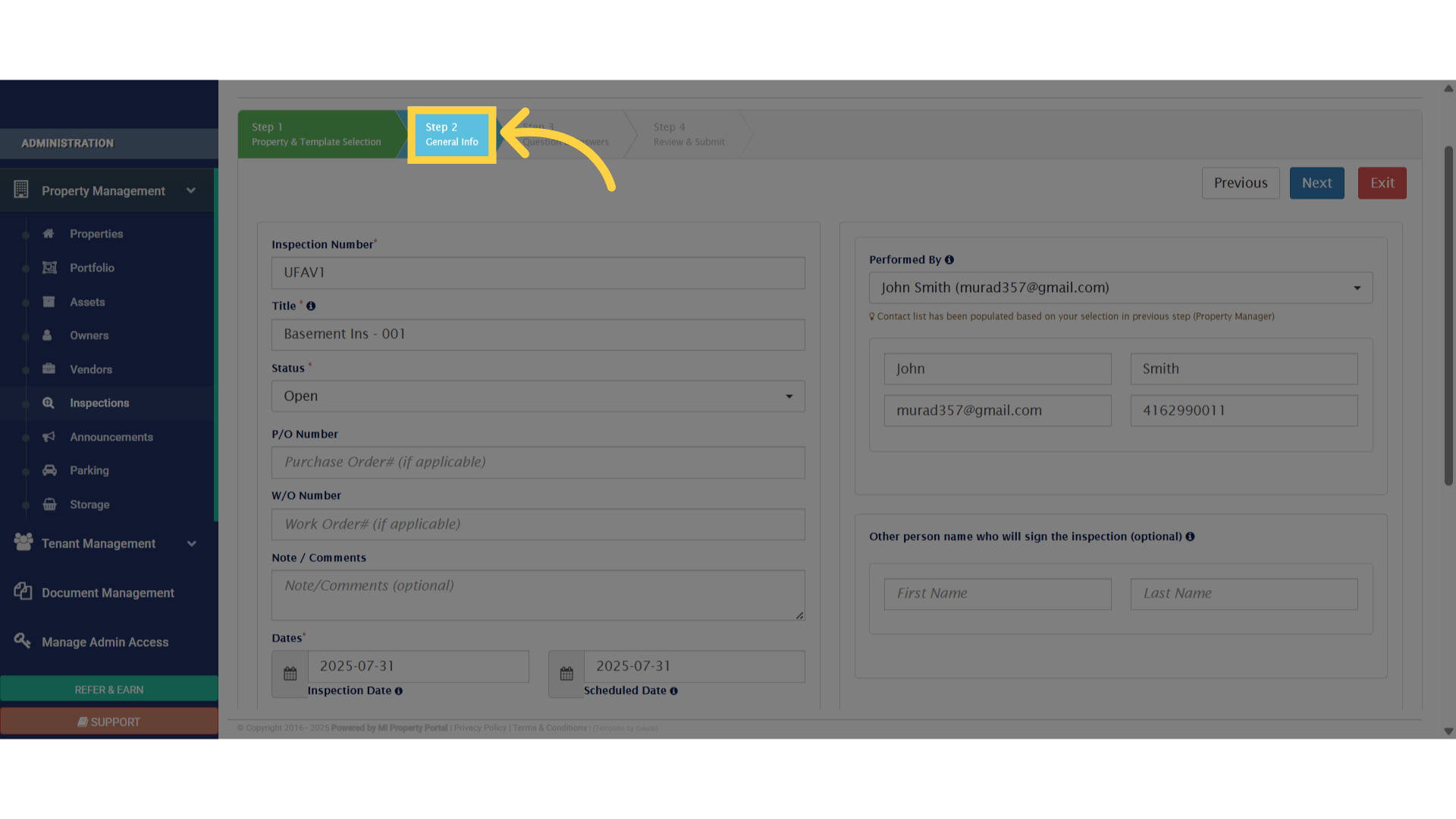1456x819 pixels.
Task: Click the SUPPORT button
Action: pyautogui.click(x=109, y=722)
